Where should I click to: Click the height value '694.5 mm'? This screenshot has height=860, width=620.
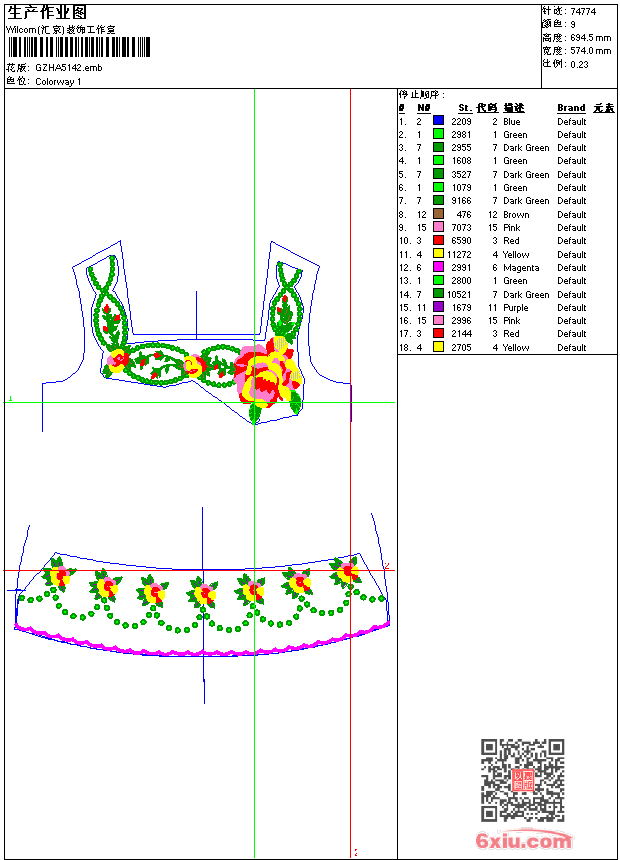(x=590, y=38)
